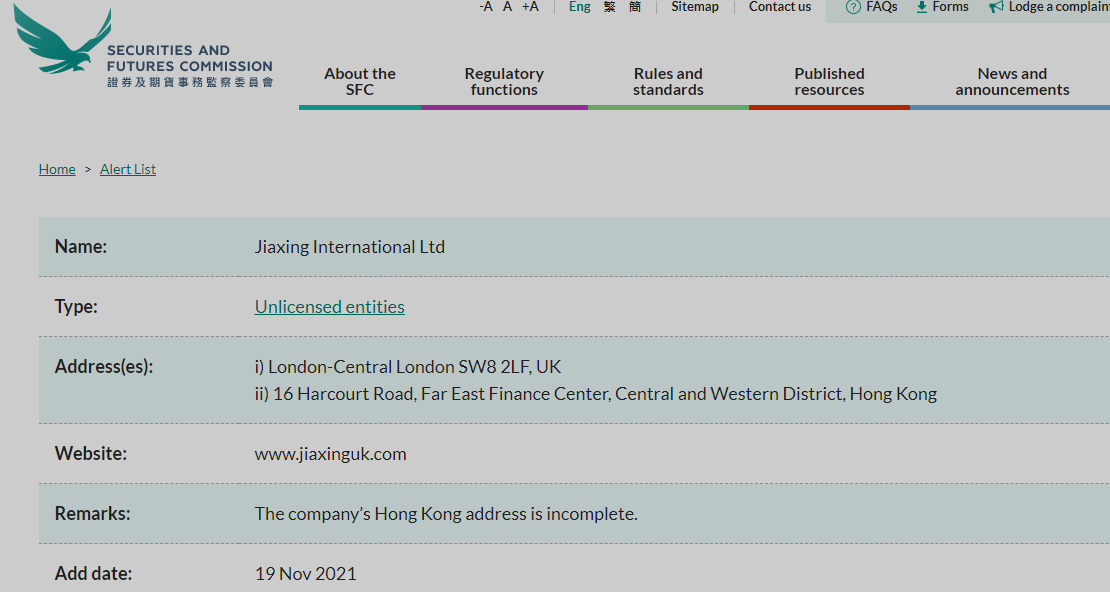Image resolution: width=1110 pixels, height=592 pixels.
Task: Open the Contact us link
Action: coord(780,6)
